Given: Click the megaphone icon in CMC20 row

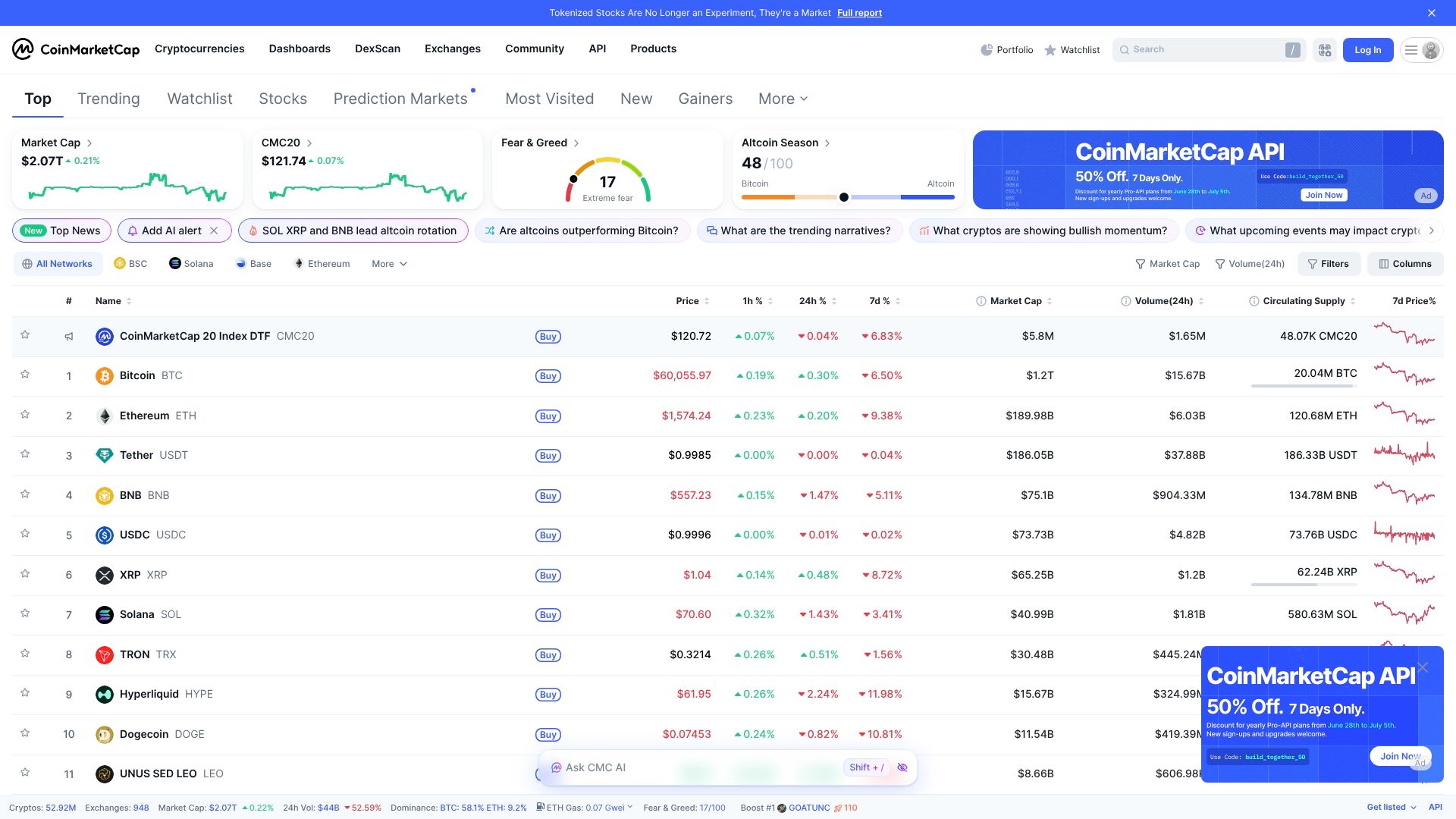Looking at the screenshot, I should (69, 336).
